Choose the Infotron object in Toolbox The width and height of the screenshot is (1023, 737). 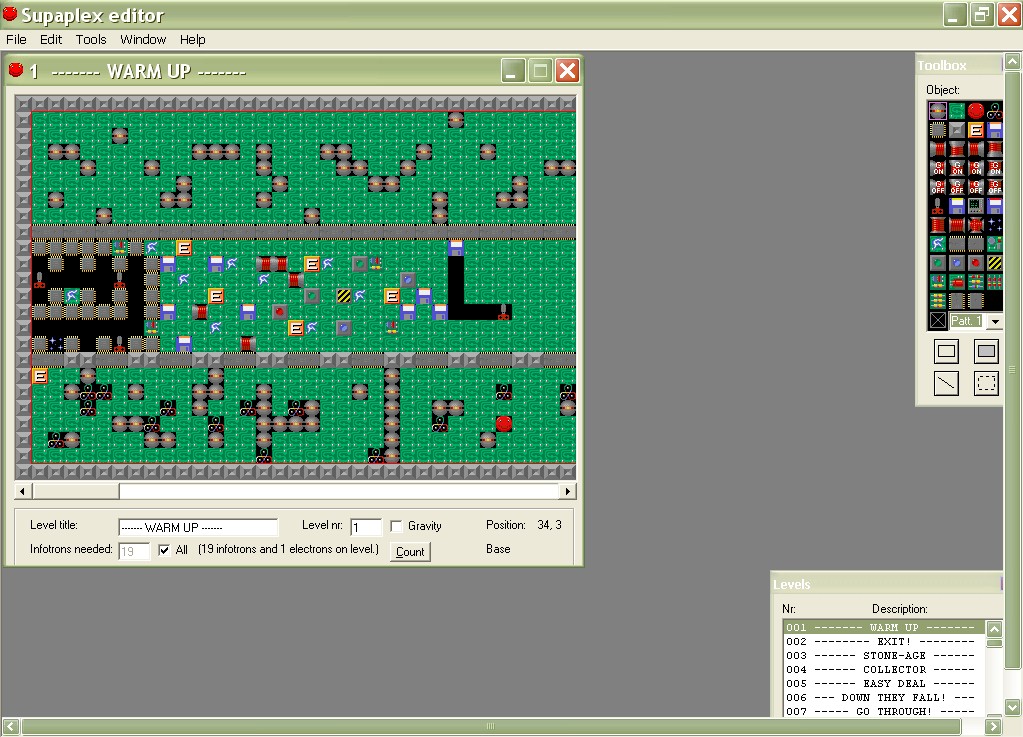[x=994, y=111]
